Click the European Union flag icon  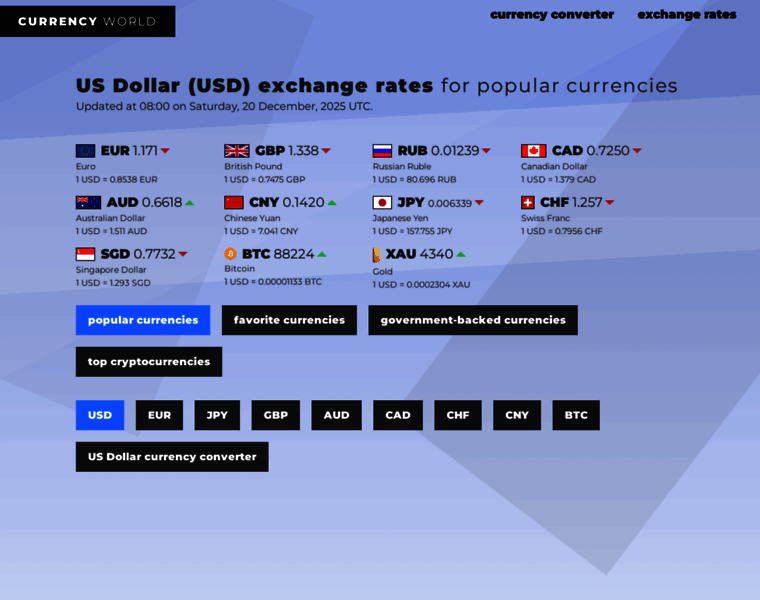85,151
